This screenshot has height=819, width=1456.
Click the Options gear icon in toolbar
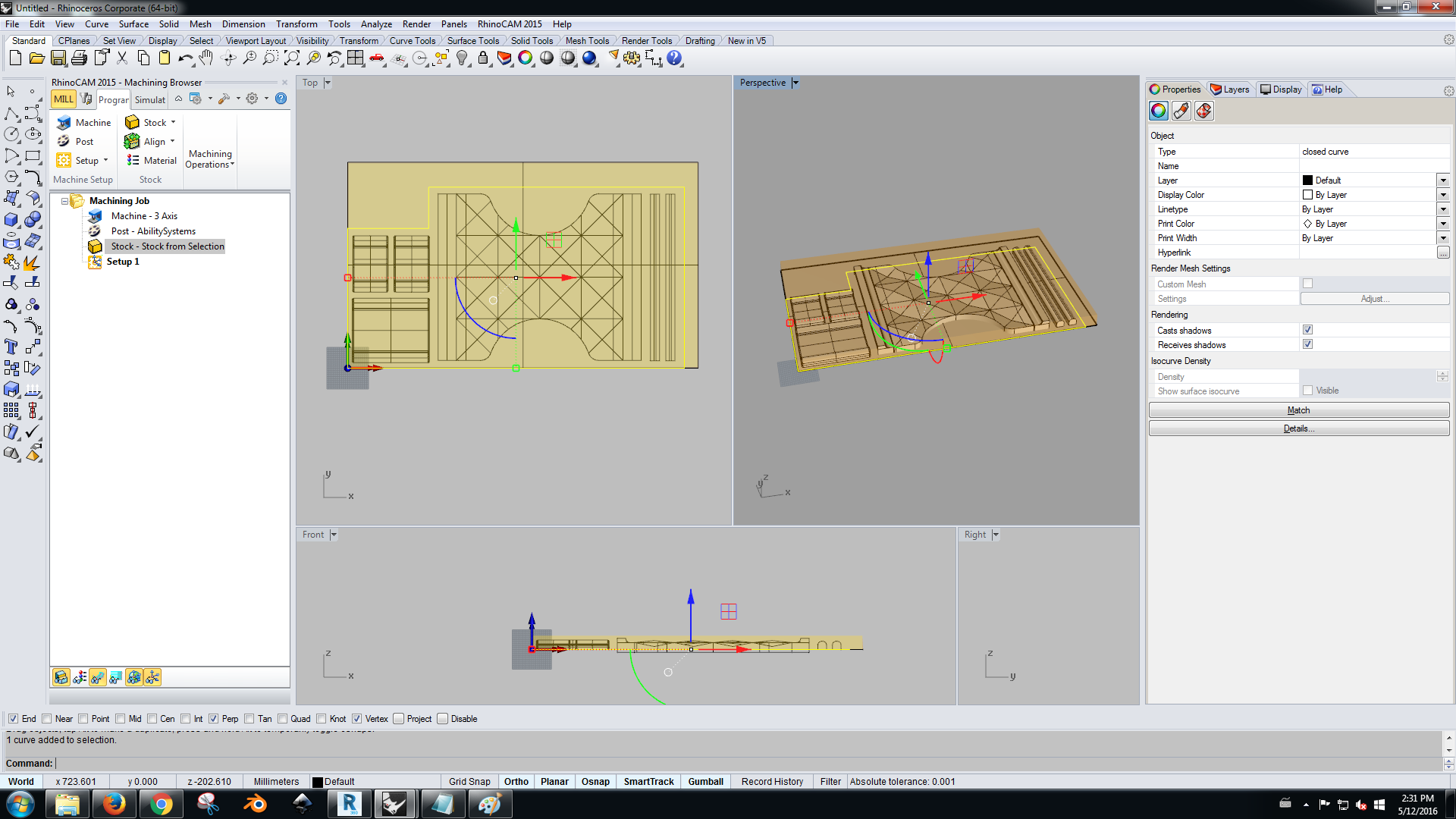tap(632, 58)
